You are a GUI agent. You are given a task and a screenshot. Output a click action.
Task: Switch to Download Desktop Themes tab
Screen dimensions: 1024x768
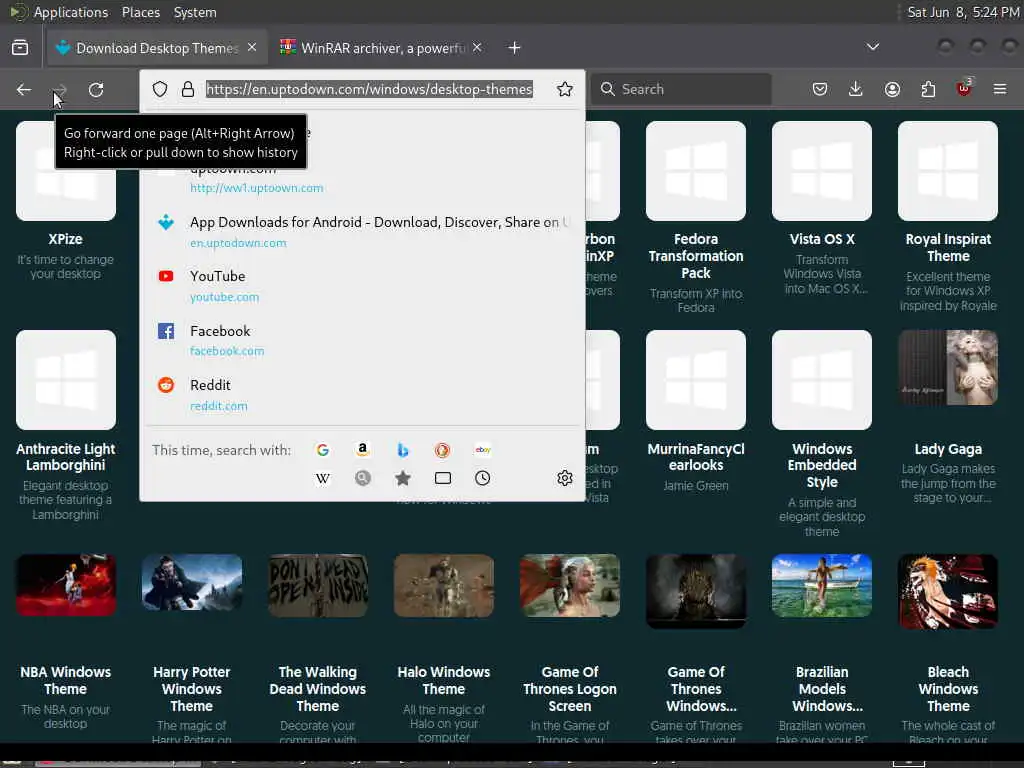point(157,48)
